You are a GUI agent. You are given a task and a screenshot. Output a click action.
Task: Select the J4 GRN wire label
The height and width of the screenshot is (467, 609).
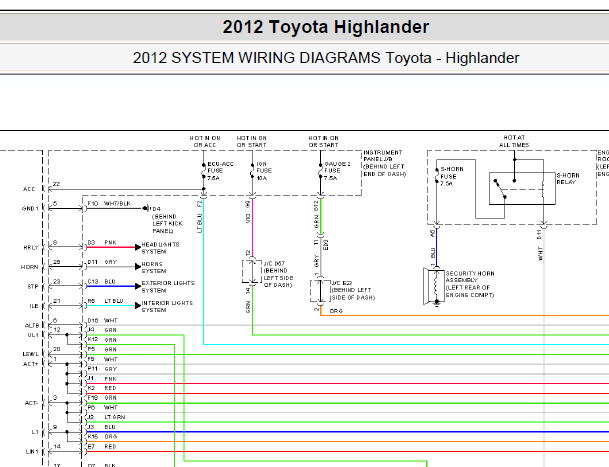coord(102,330)
